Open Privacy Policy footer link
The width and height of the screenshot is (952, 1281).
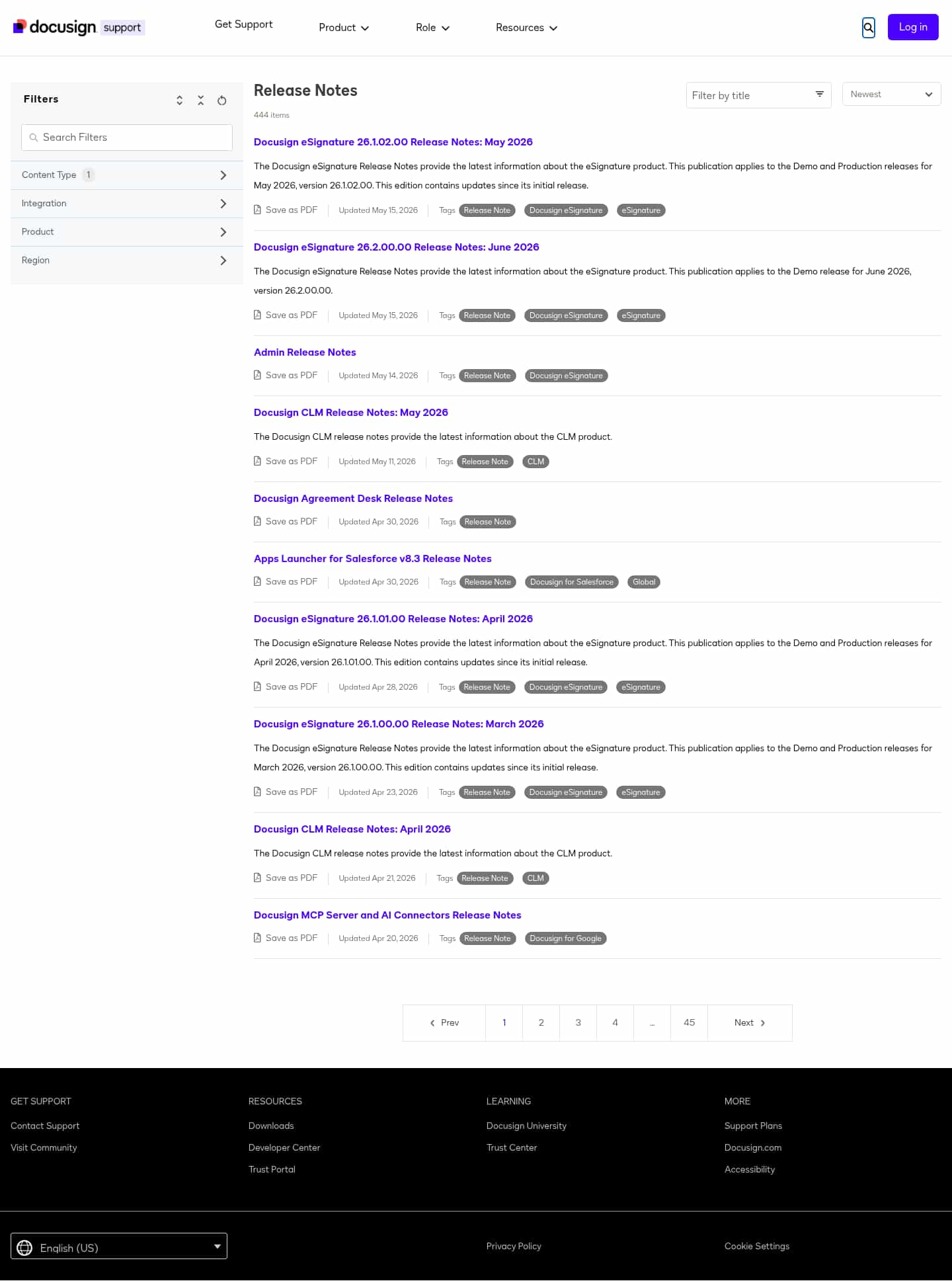pos(514,1246)
